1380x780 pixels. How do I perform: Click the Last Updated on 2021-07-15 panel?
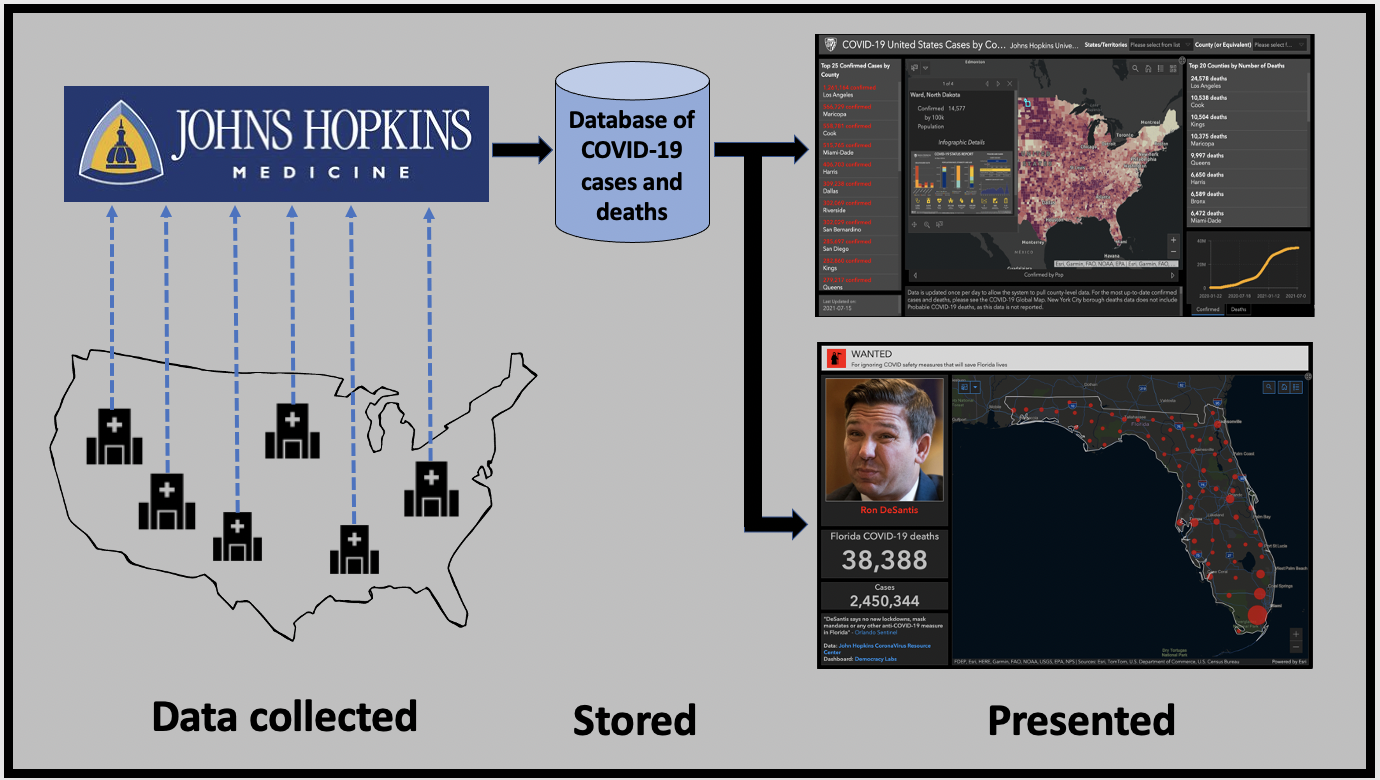point(859,305)
